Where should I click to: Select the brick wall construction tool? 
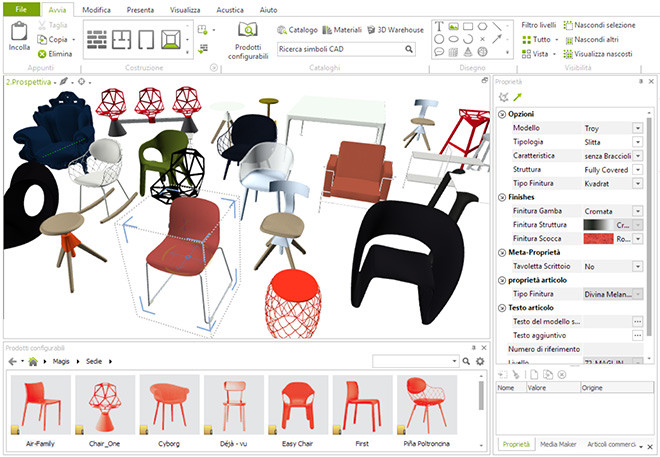97,40
